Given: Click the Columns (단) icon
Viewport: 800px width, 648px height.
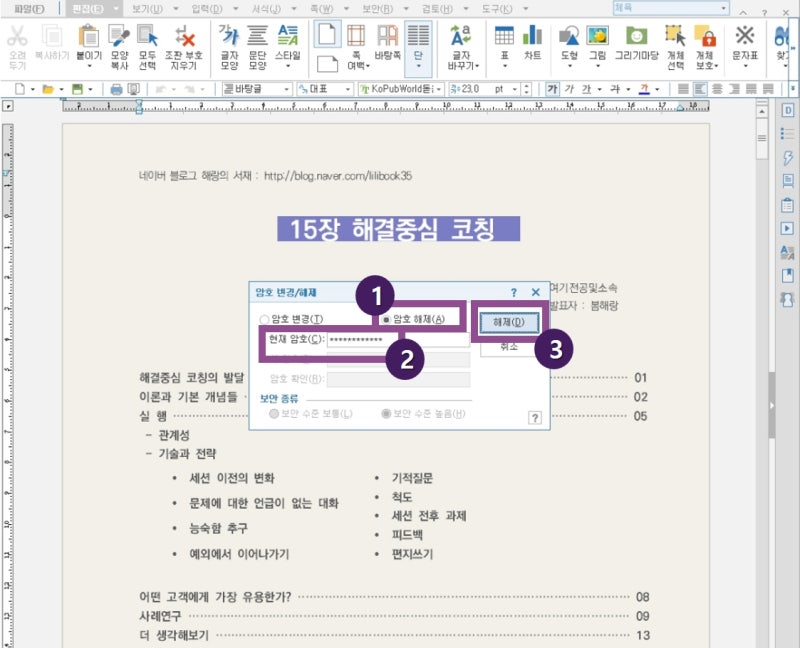Looking at the screenshot, I should point(418,37).
